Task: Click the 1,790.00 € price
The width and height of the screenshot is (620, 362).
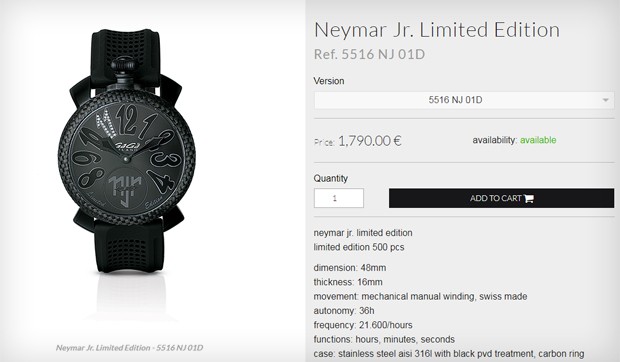Action: [x=370, y=140]
